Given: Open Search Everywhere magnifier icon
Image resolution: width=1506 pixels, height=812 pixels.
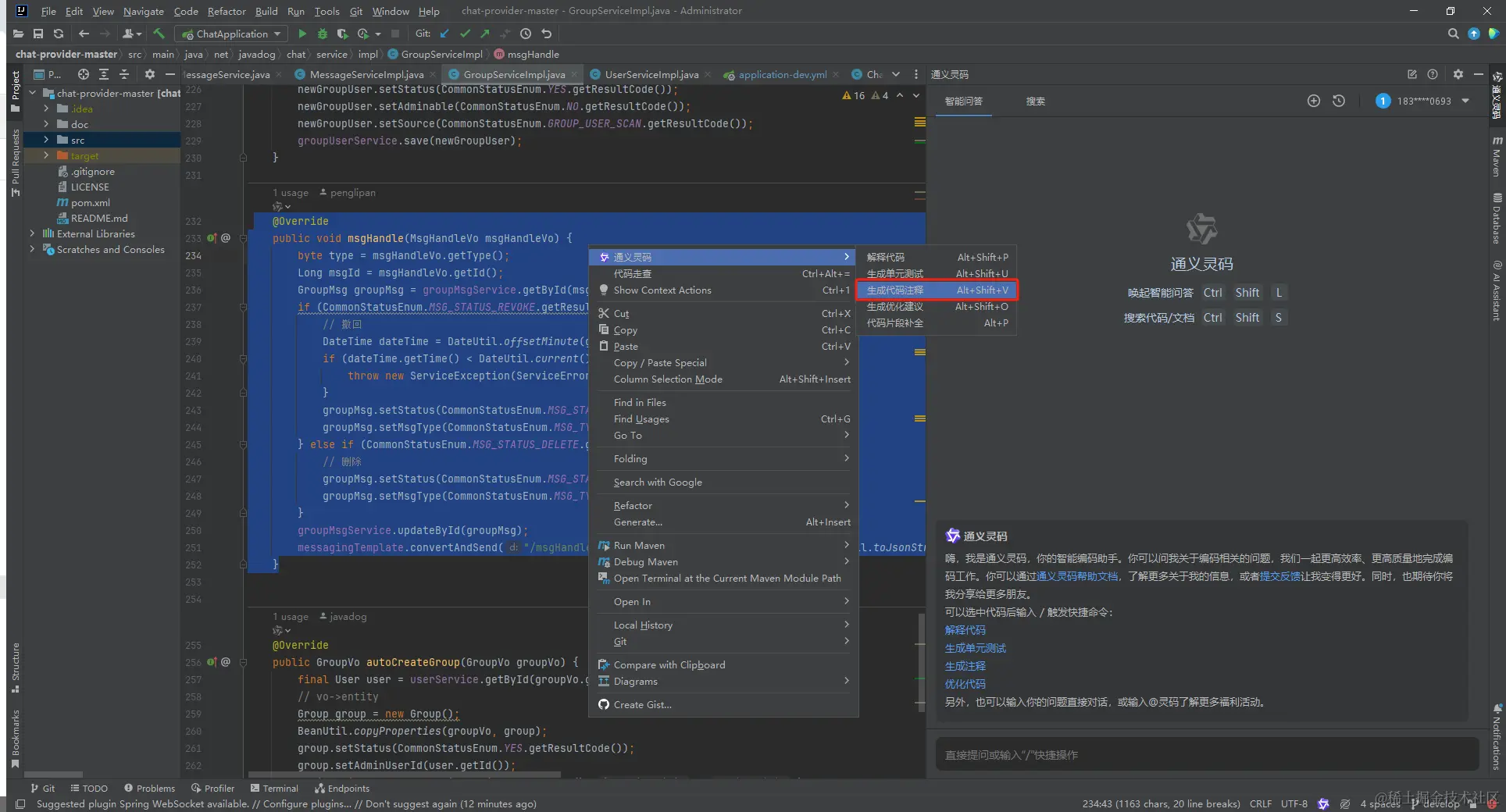Looking at the screenshot, I should tap(1453, 34).
